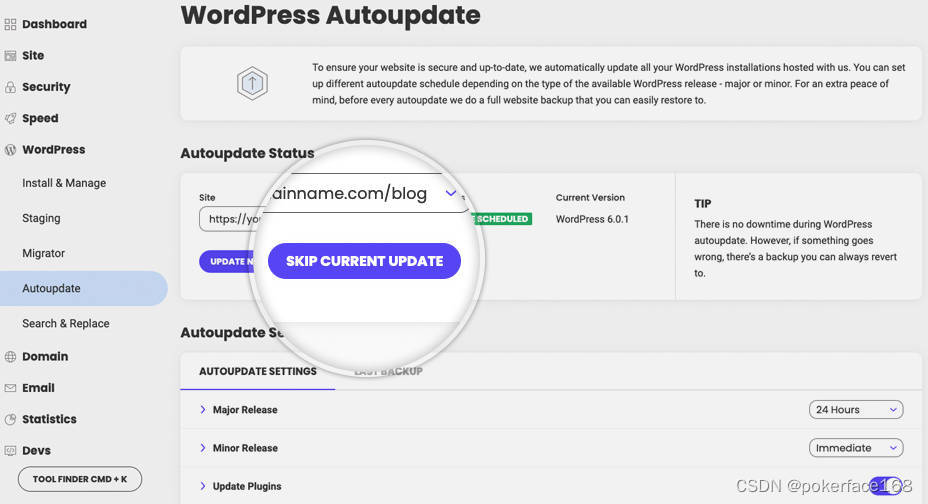Open the Site menu section

33,56
